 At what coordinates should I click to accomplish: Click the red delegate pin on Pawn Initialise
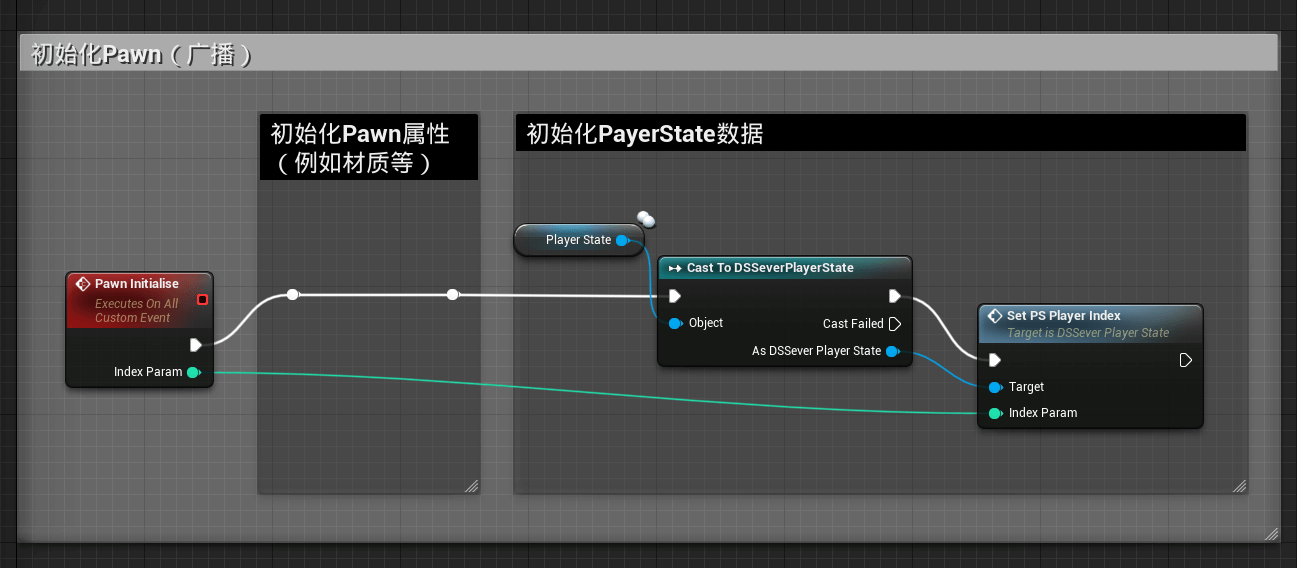click(202, 299)
